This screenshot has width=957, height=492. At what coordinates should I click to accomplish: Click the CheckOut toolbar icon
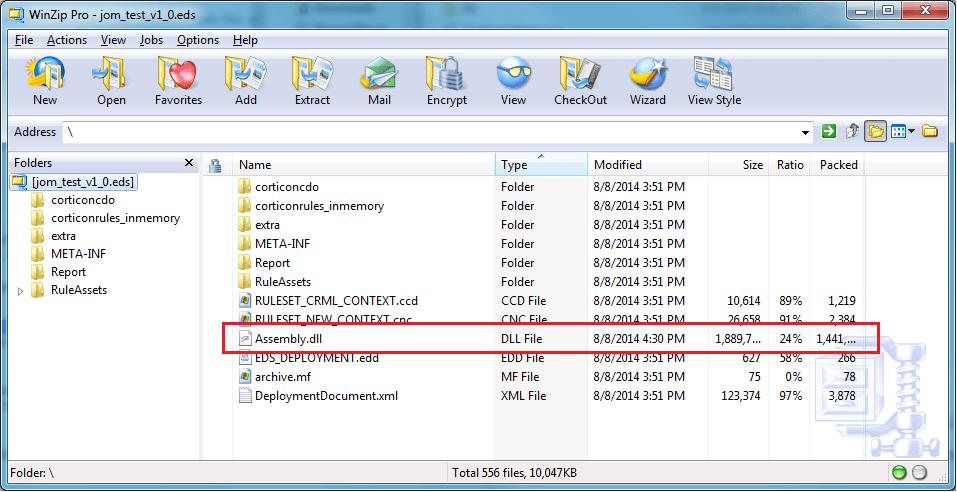[580, 80]
